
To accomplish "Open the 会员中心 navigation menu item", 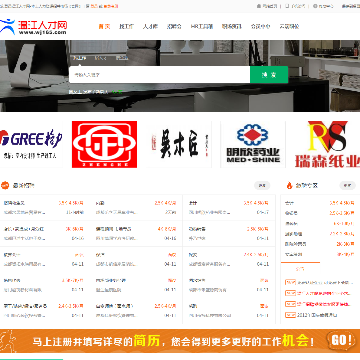I will point(261,27).
